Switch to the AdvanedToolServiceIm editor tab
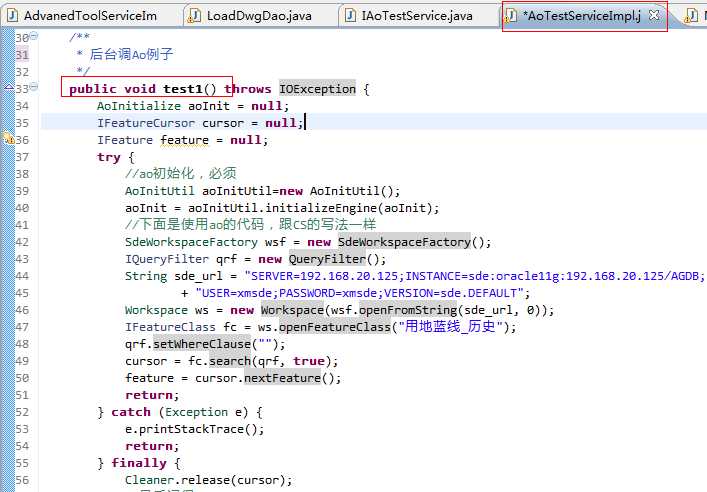707x492 pixels. click(90, 16)
